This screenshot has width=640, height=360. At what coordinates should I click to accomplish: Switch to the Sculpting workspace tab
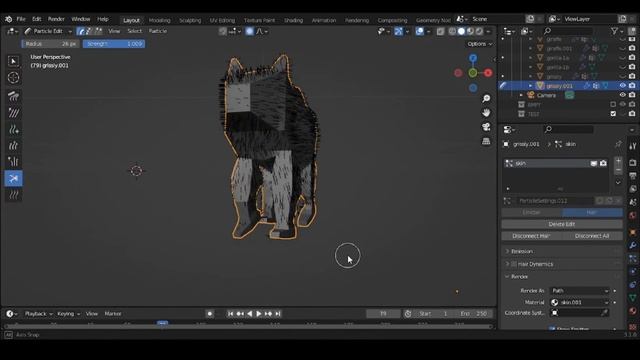click(190, 20)
